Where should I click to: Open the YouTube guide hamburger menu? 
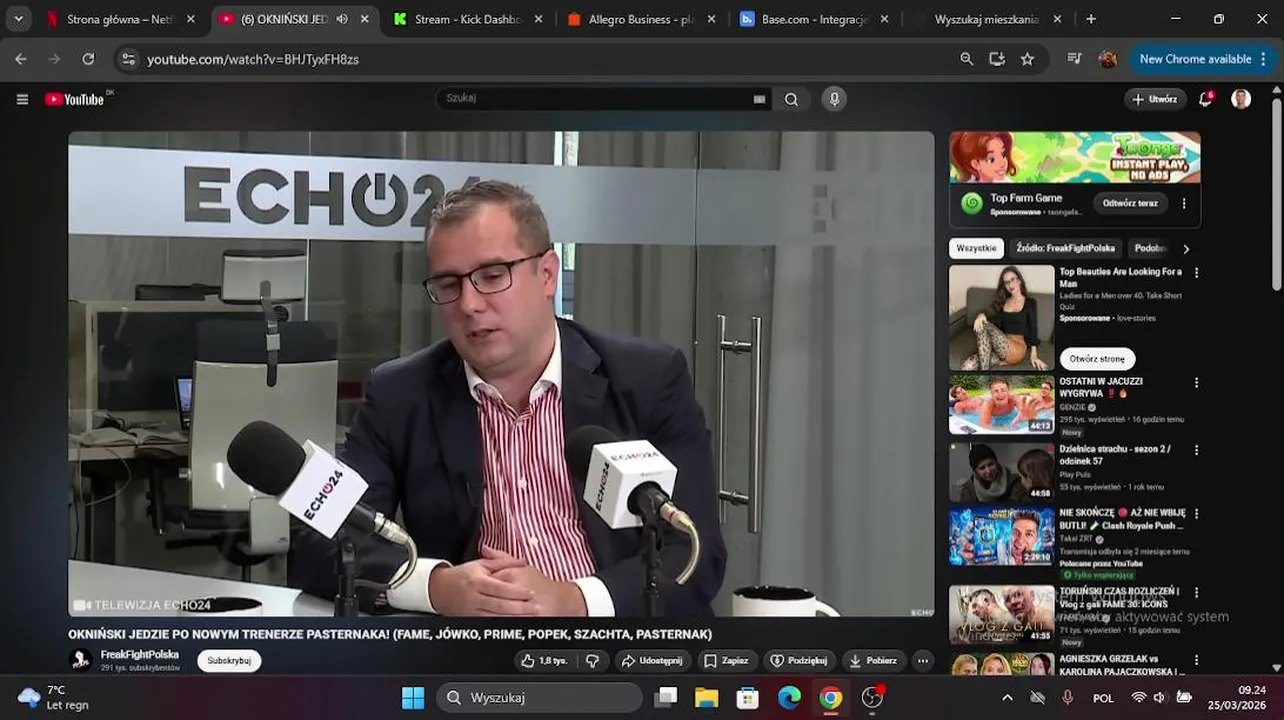click(x=22, y=99)
